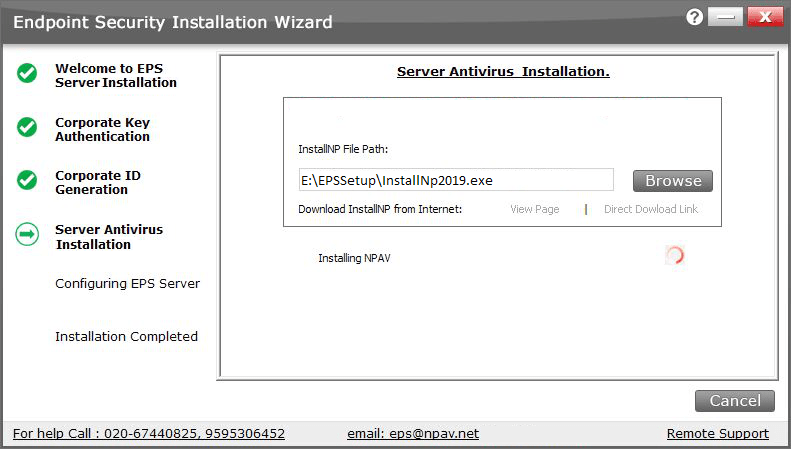The image size is (791, 449).
Task: Select the Installation Completed step
Action: coord(126,336)
